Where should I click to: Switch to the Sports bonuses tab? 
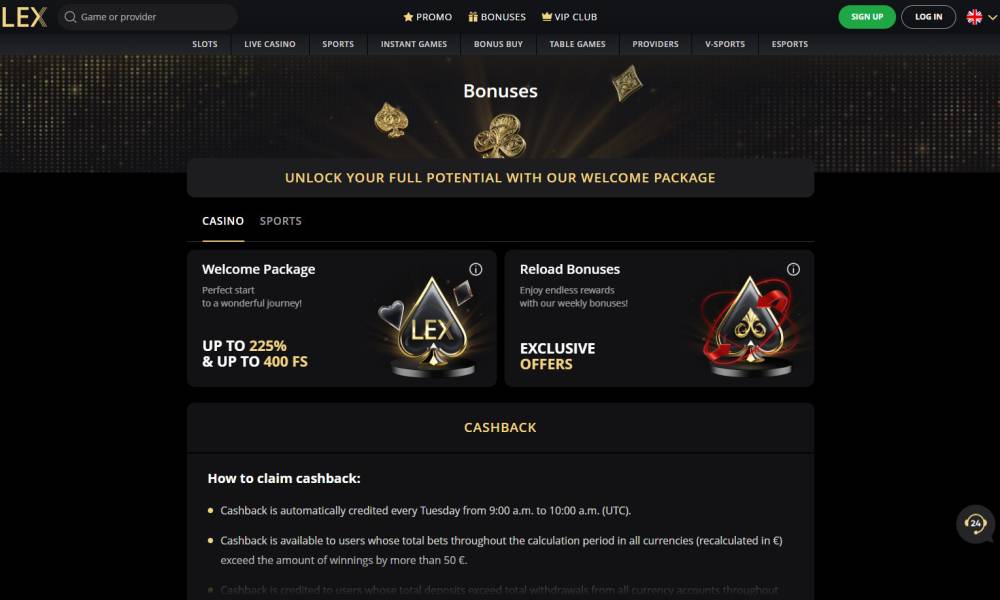(x=280, y=221)
